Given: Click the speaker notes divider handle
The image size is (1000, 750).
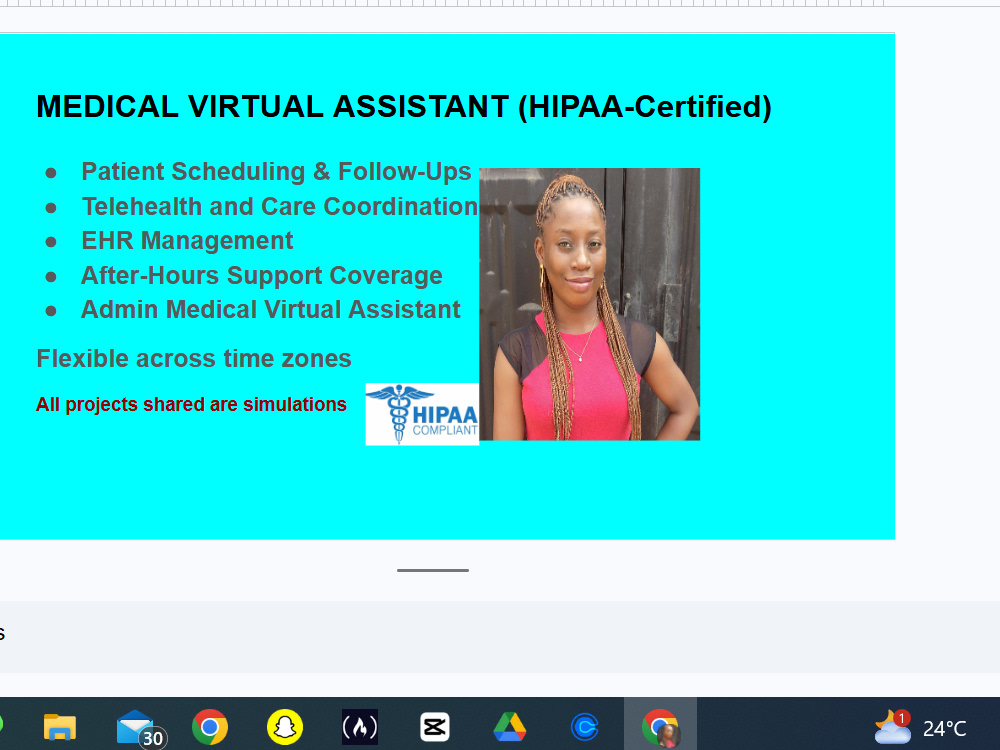Looking at the screenshot, I should (x=432, y=570).
